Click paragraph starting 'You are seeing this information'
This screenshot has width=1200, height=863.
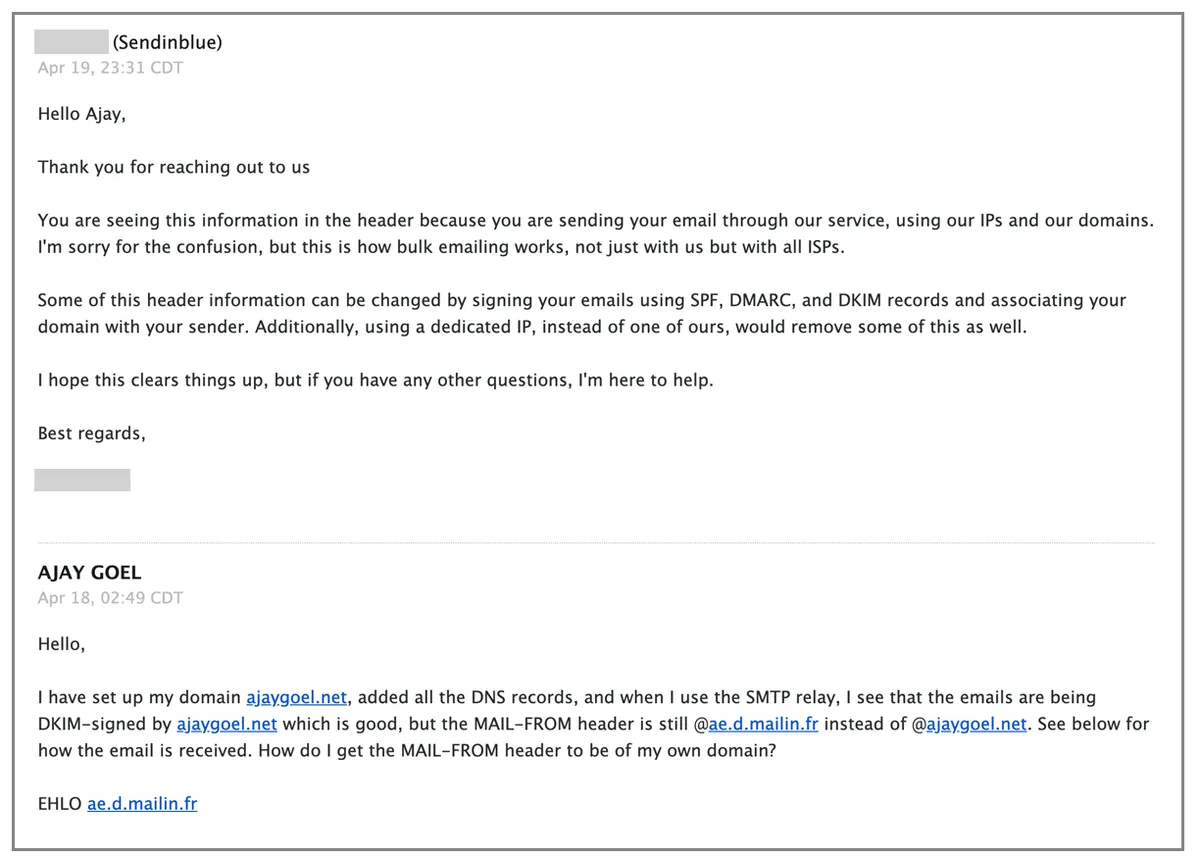[x=596, y=233]
